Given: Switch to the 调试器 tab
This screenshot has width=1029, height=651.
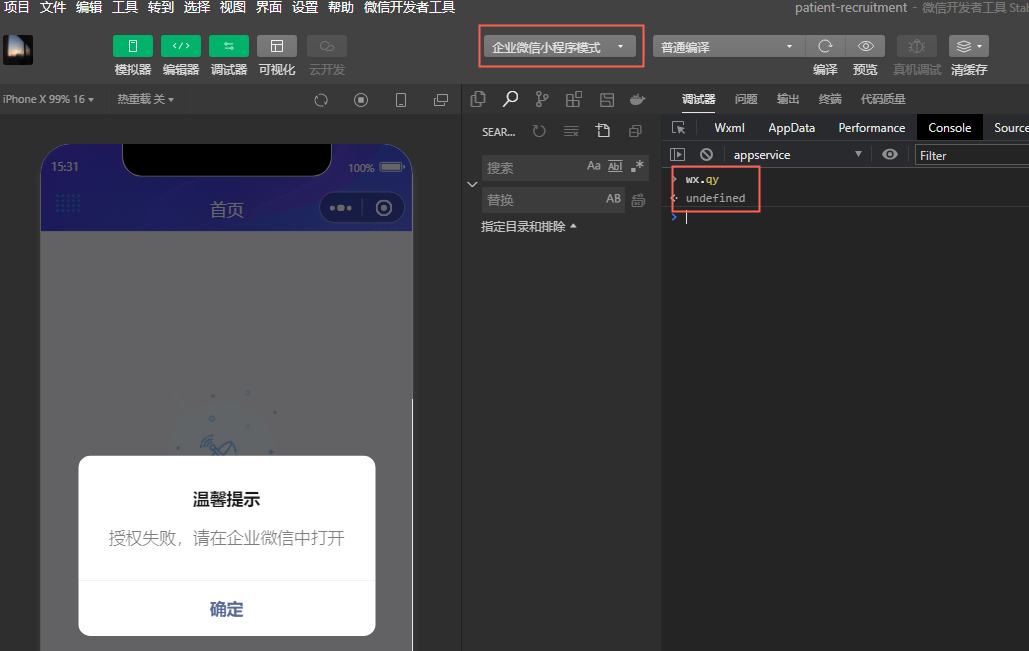Looking at the screenshot, I should [x=698, y=99].
